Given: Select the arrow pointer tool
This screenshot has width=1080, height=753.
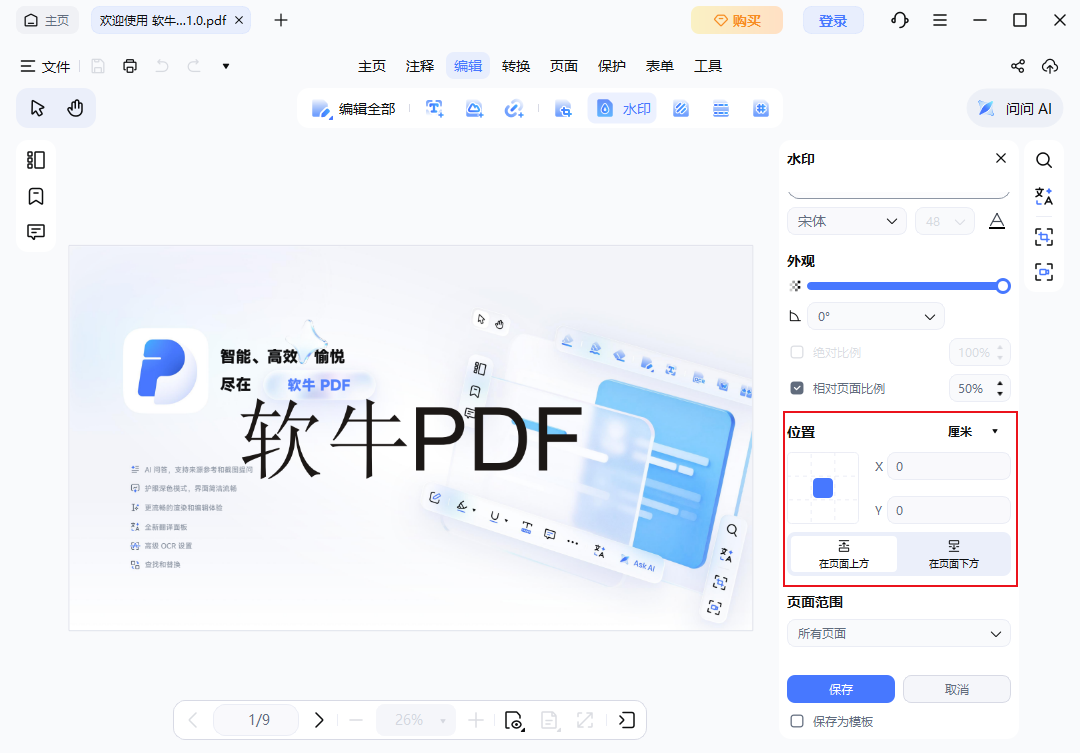Looking at the screenshot, I should [x=37, y=108].
